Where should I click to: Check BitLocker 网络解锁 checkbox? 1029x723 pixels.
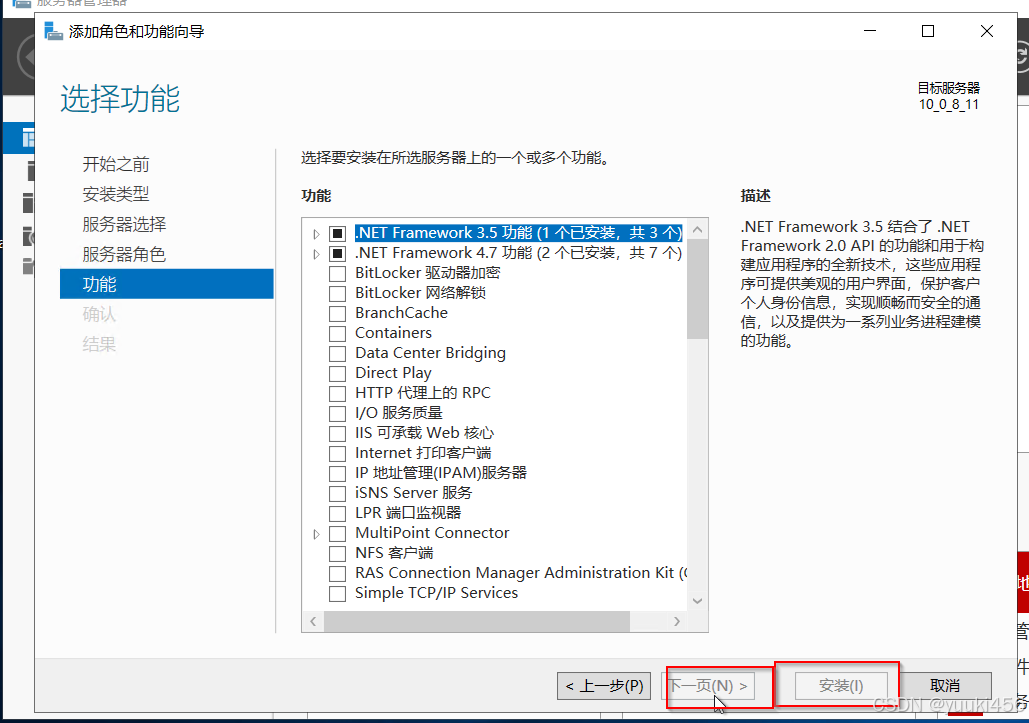pyautogui.click(x=337, y=293)
